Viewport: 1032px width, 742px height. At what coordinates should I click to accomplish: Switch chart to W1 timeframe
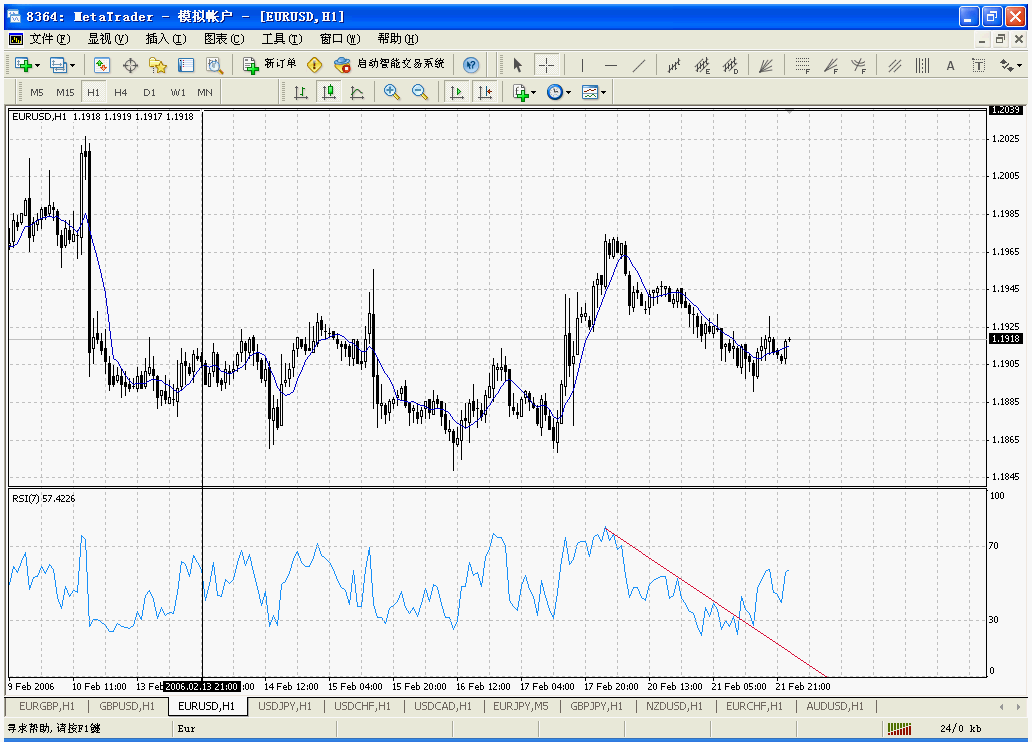178,92
